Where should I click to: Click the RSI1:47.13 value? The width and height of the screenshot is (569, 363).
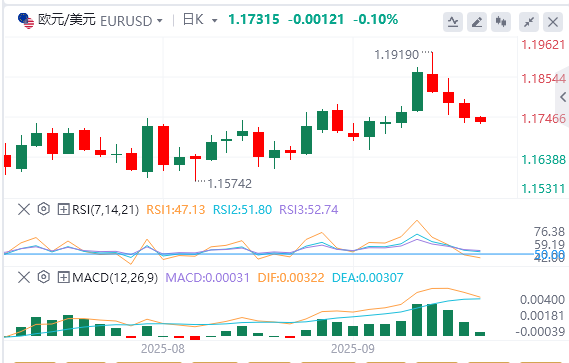(176, 210)
